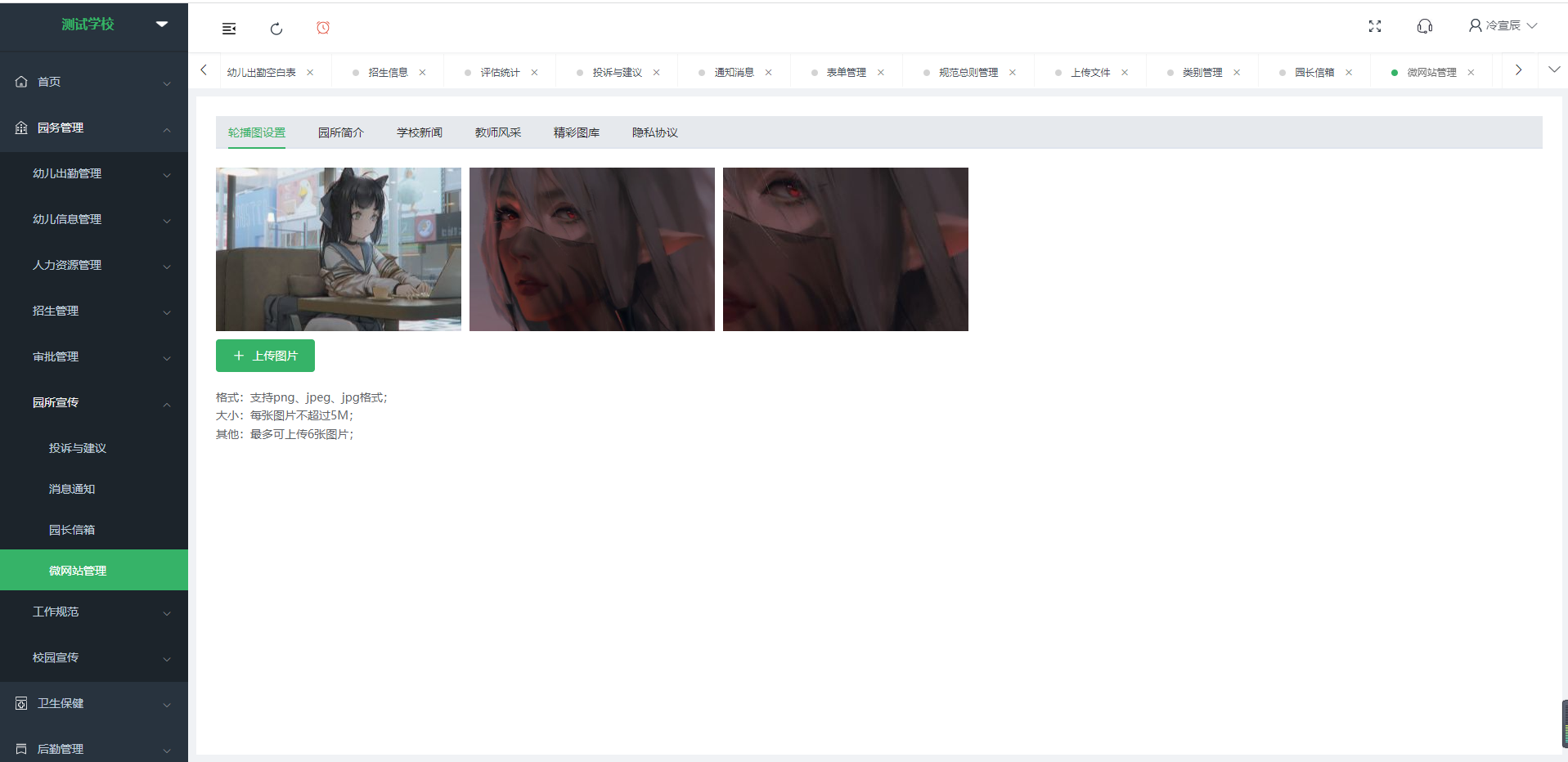The image size is (1568, 762).
Task: Click the cat-ear girl carousel image
Action: [339, 249]
